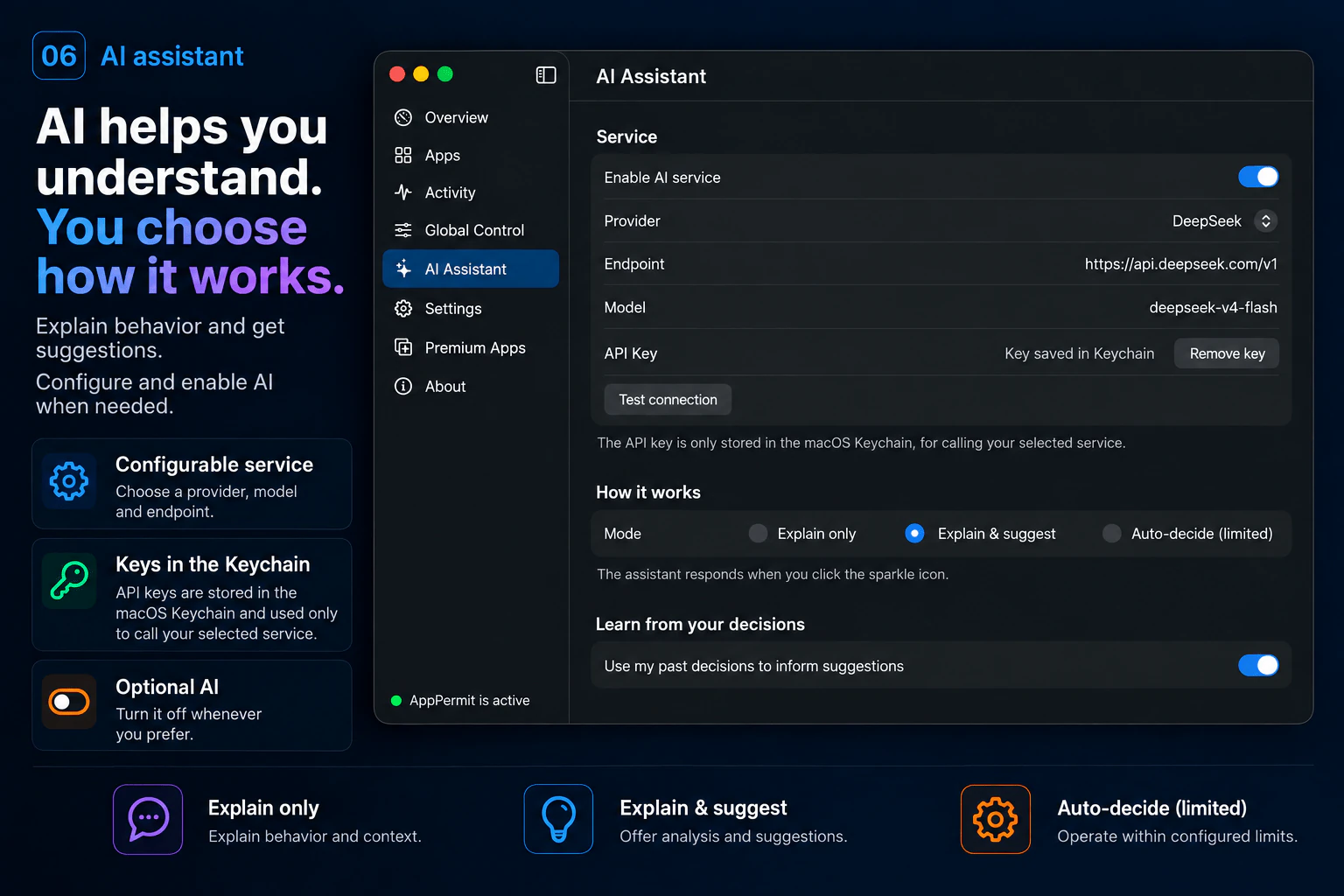Select the Explain & suggest mode

914,534
